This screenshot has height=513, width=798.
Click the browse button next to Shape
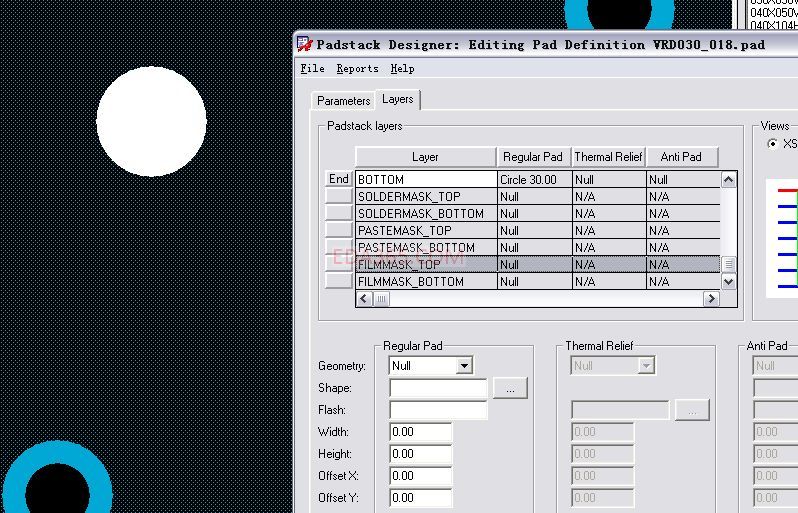(x=510, y=388)
